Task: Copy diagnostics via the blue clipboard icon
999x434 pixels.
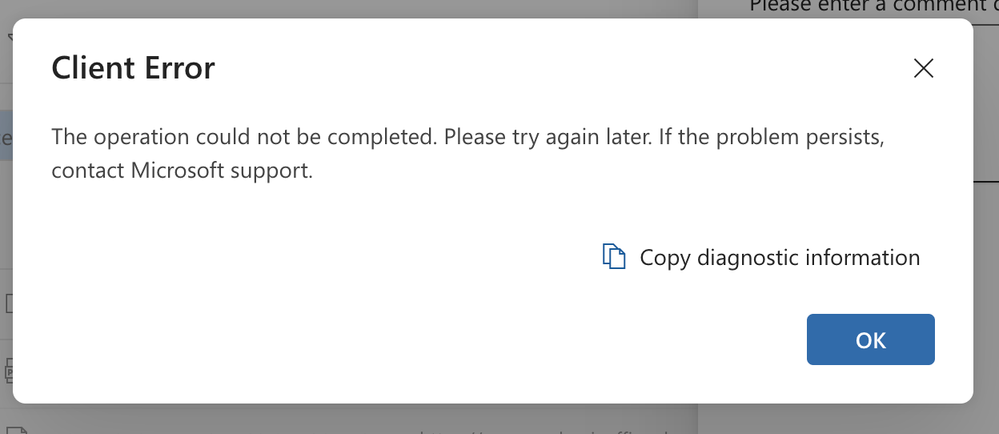Action: [614, 257]
